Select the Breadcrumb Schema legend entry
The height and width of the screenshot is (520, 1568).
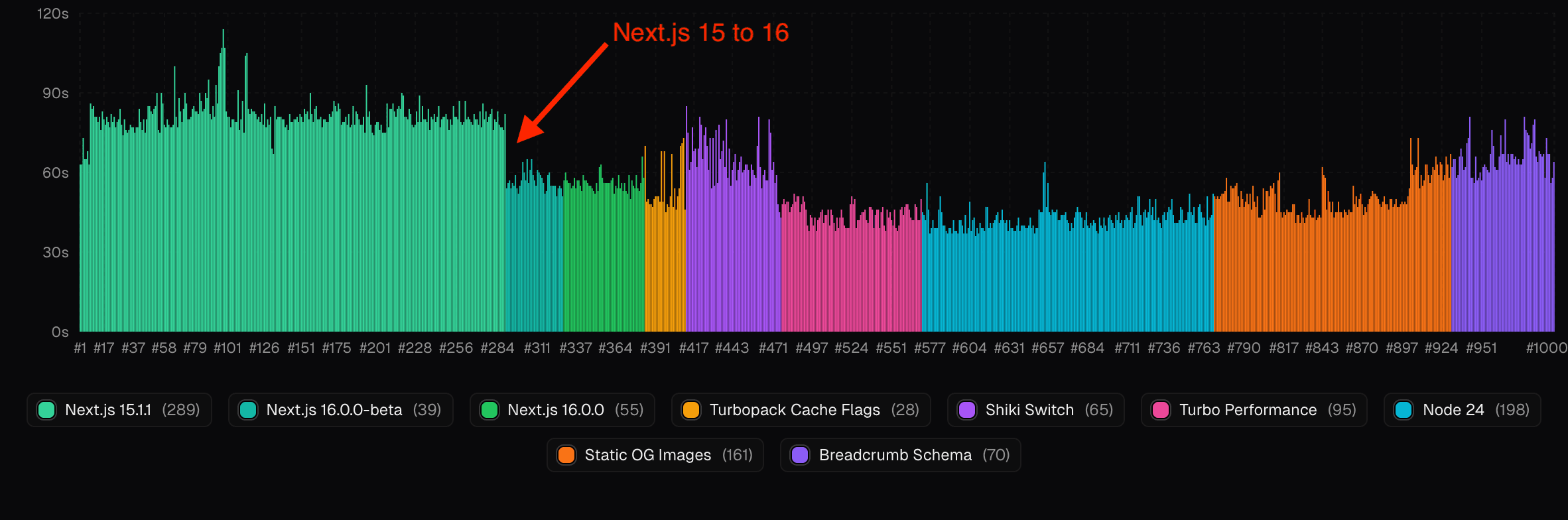pyautogui.click(x=900, y=455)
